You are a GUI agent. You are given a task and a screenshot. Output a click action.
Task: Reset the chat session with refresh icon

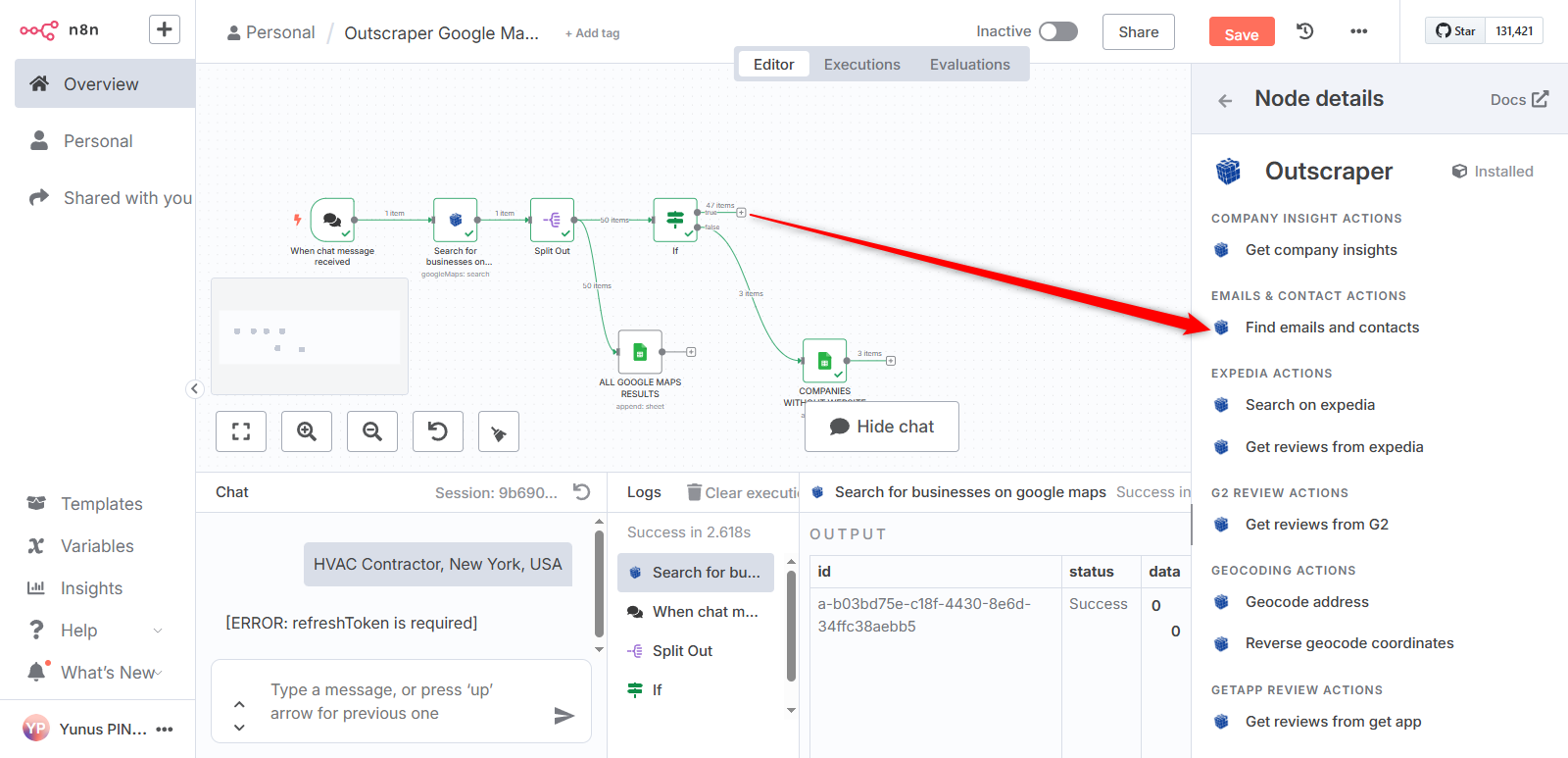click(582, 492)
